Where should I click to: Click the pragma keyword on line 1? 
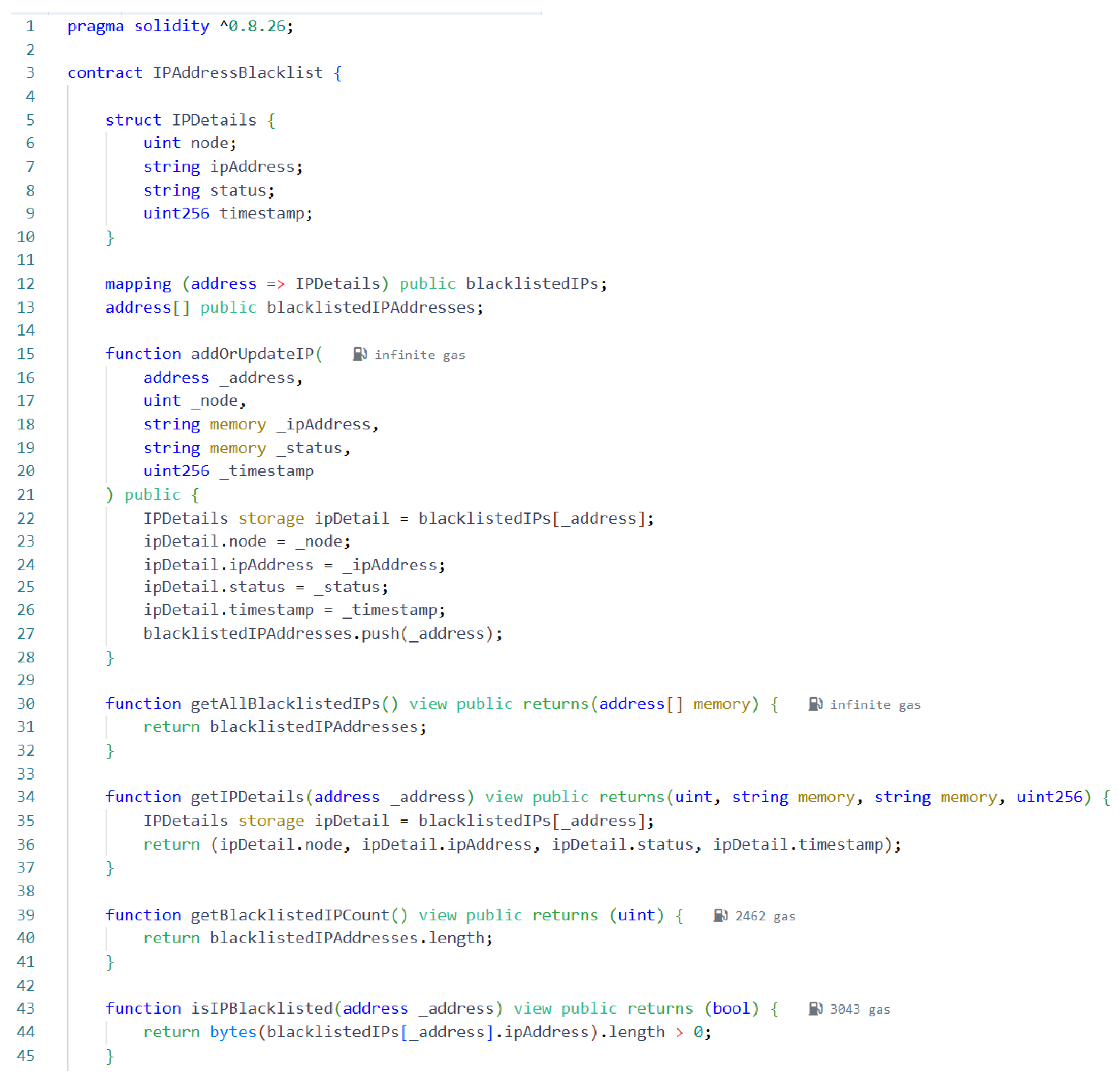(95, 26)
